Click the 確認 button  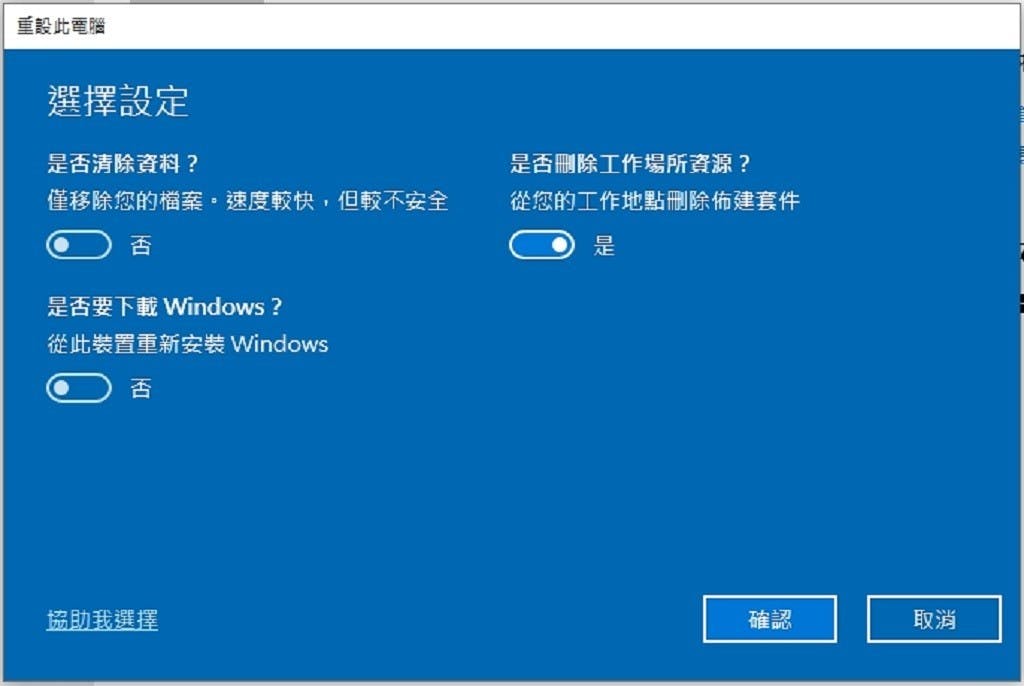770,619
